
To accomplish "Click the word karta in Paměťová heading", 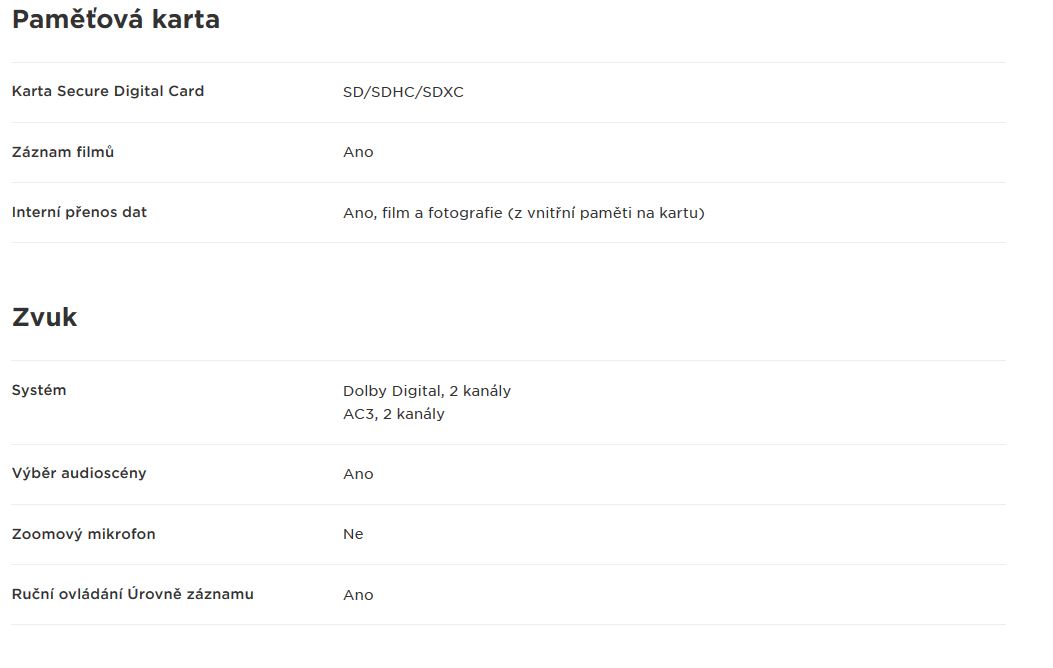I will click(186, 19).
